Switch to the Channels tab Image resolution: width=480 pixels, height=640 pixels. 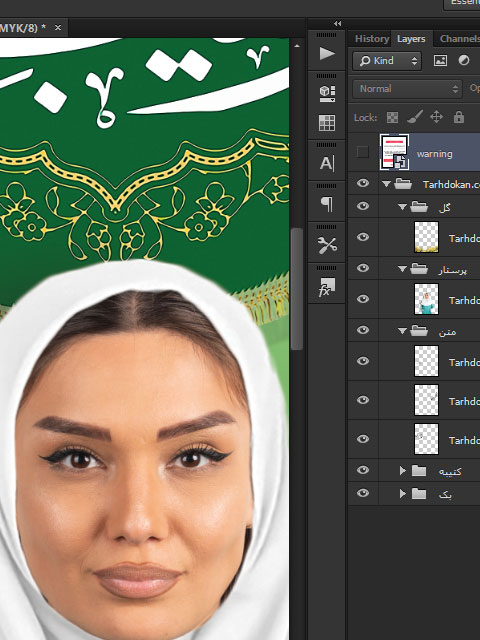click(459, 39)
